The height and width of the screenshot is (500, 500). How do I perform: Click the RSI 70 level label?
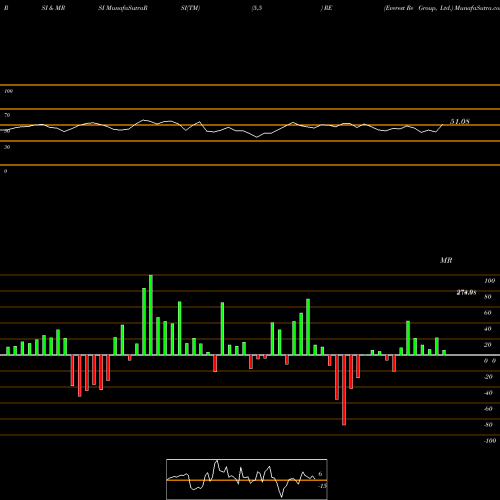[x=7, y=115]
